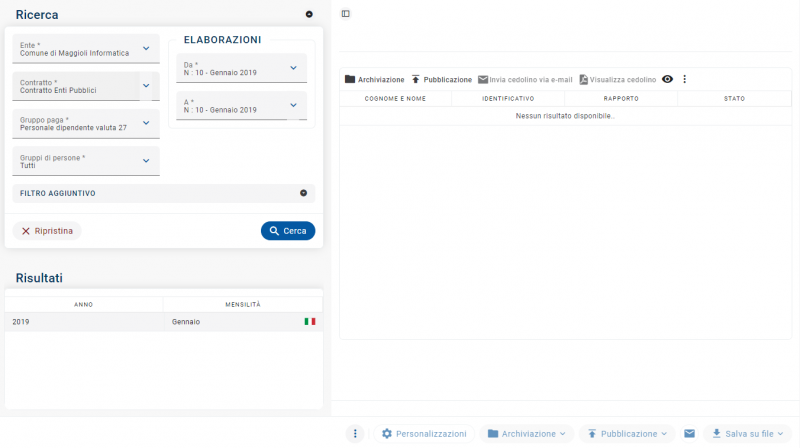Open the Gruppi di persone dropdown

(x=86, y=161)
